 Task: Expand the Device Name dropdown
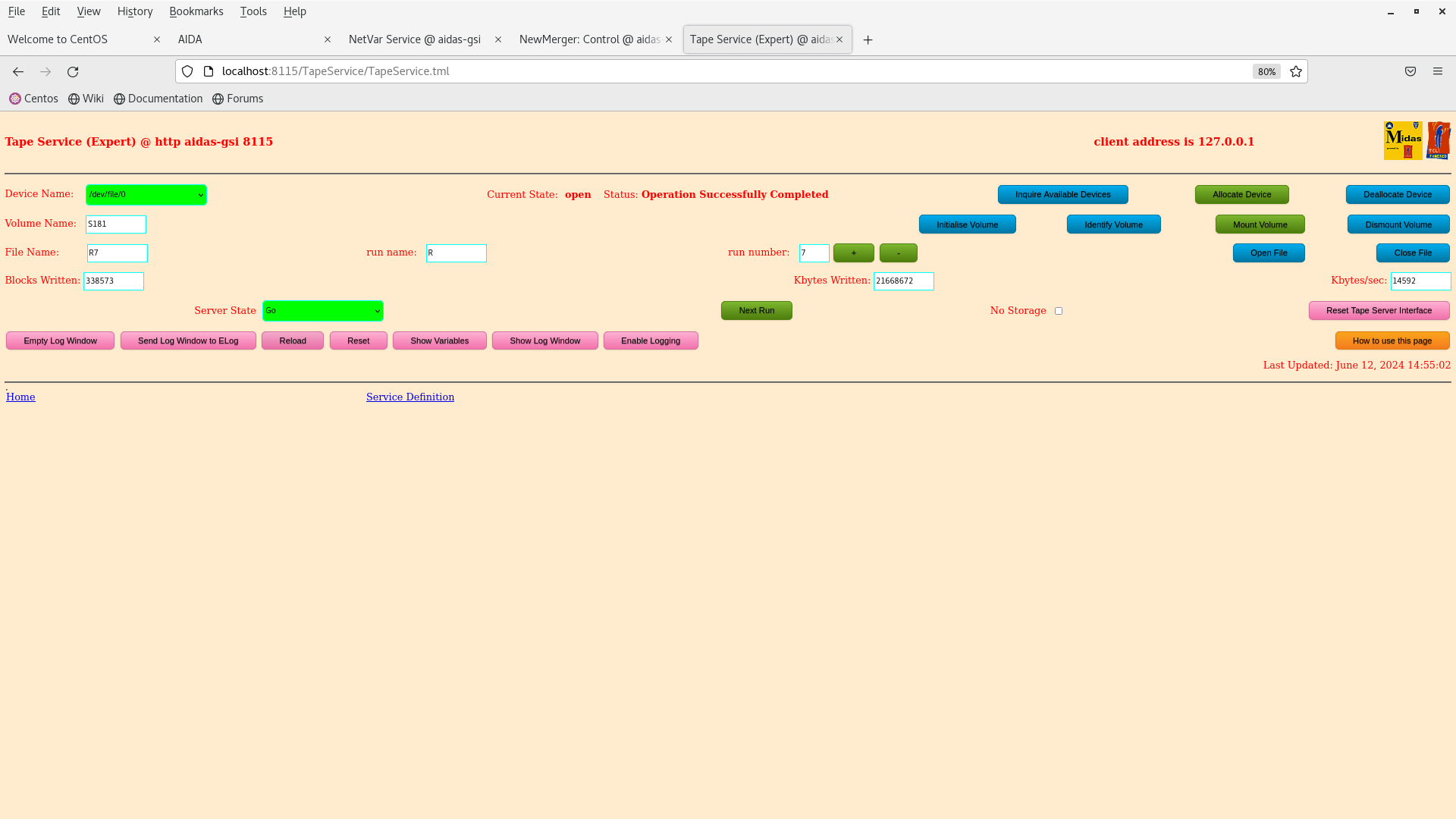point(200,195)
